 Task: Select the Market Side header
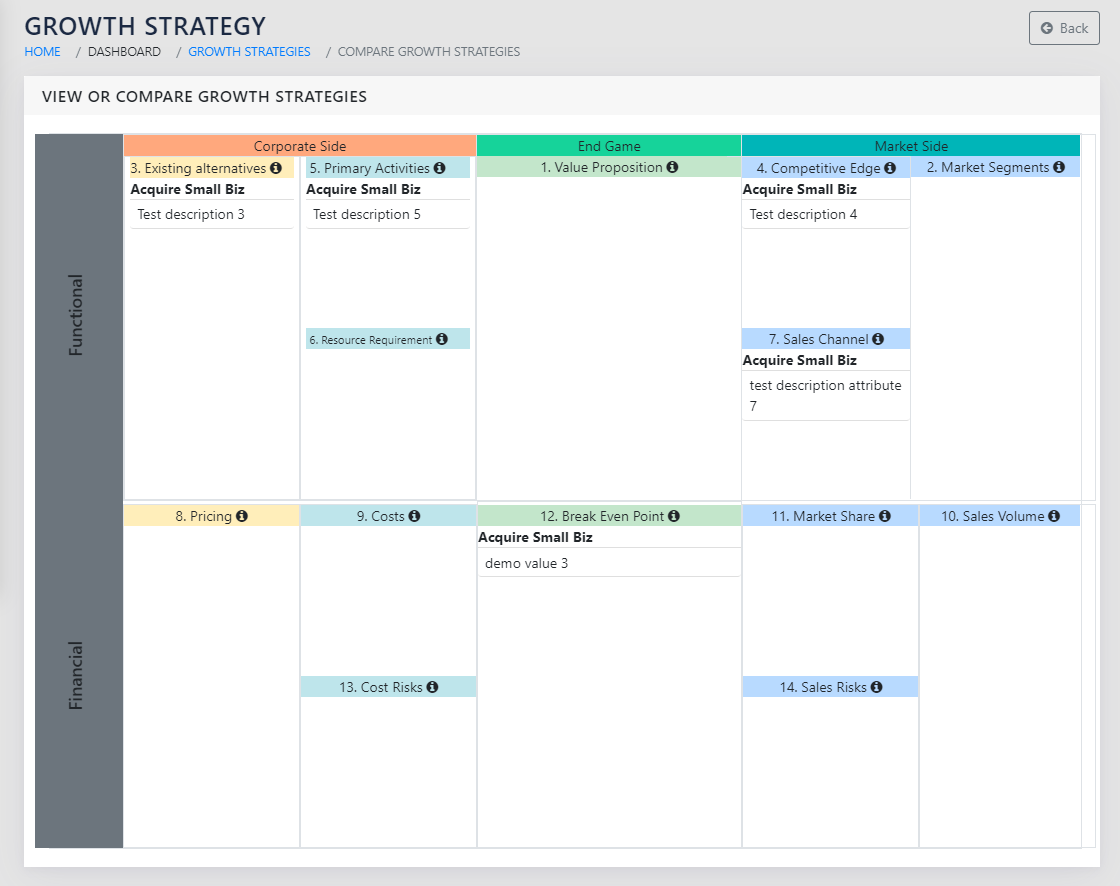coord(911,146)
